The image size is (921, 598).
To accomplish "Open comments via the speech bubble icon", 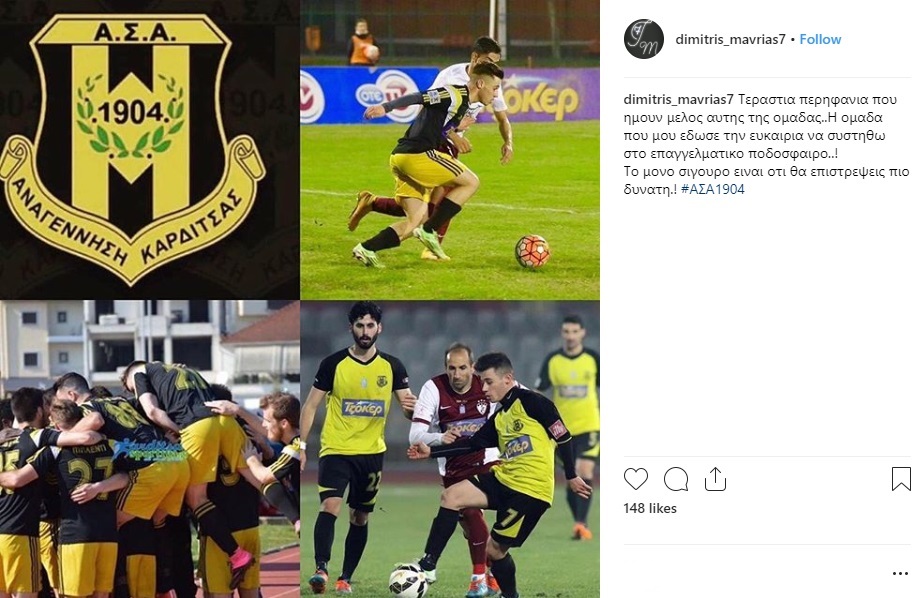I will 675,479.
